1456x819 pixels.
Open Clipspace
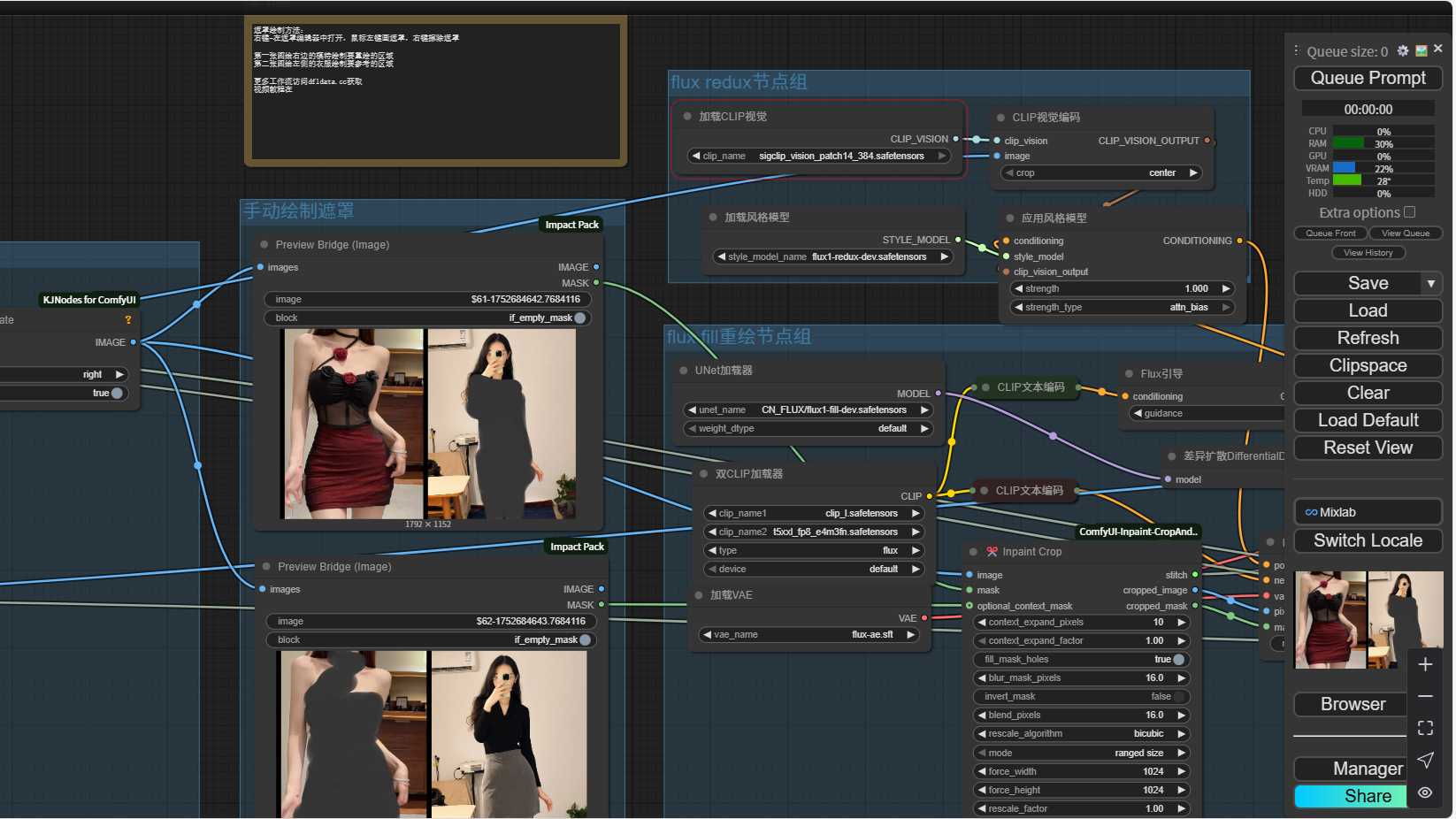pos(1368,365)
